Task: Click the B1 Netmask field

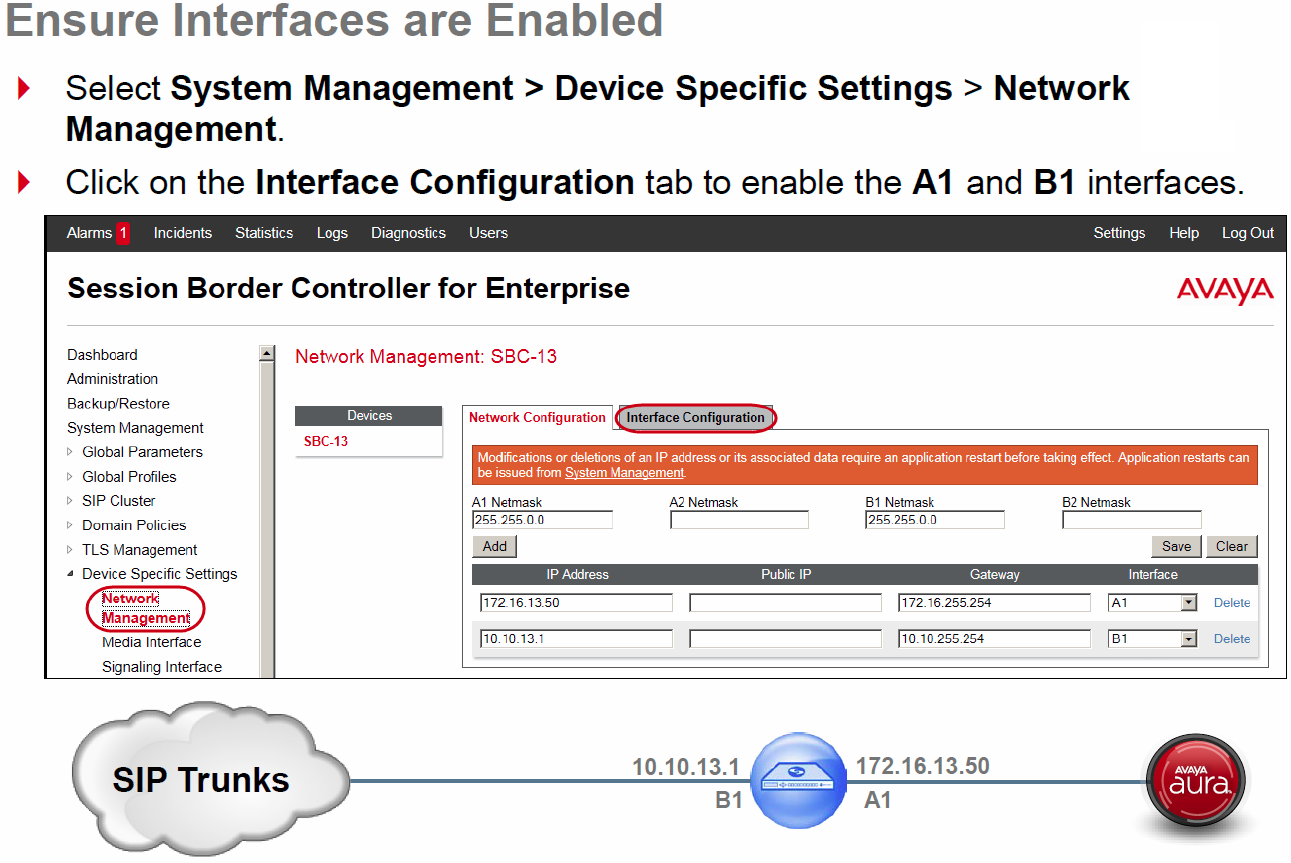Action: pos(935,520)
